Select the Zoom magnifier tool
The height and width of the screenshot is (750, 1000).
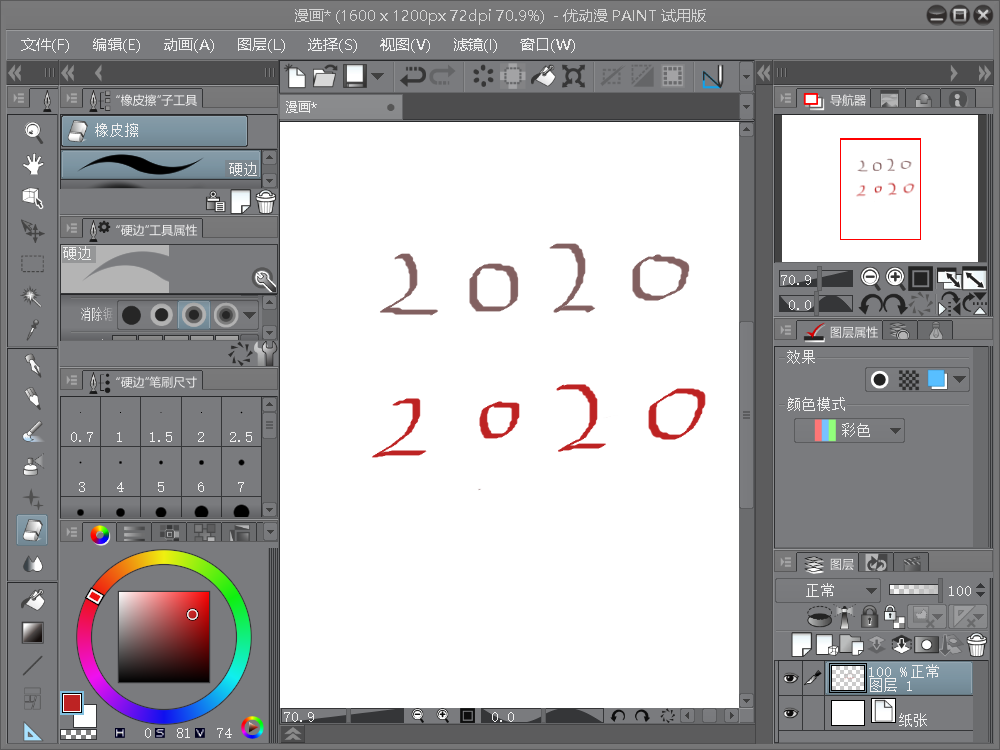tap(33, 132)
